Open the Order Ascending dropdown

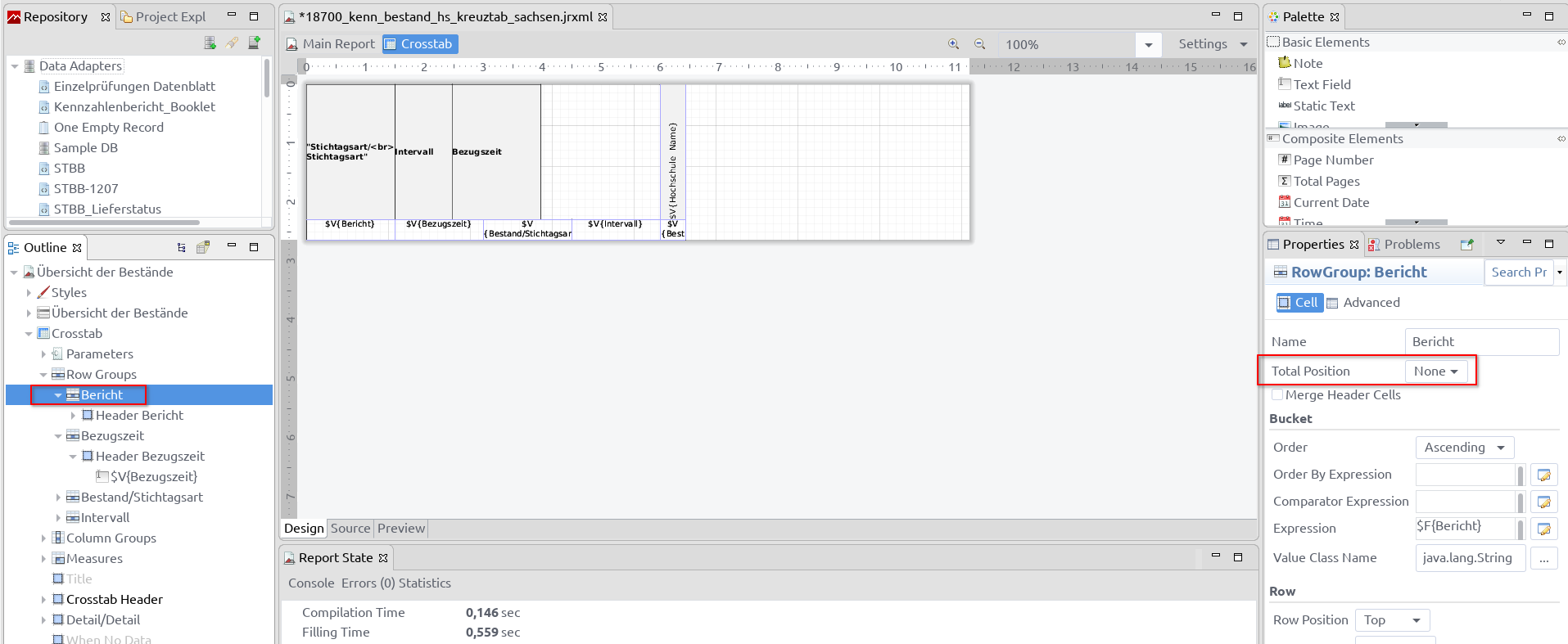click(1465, 448)
